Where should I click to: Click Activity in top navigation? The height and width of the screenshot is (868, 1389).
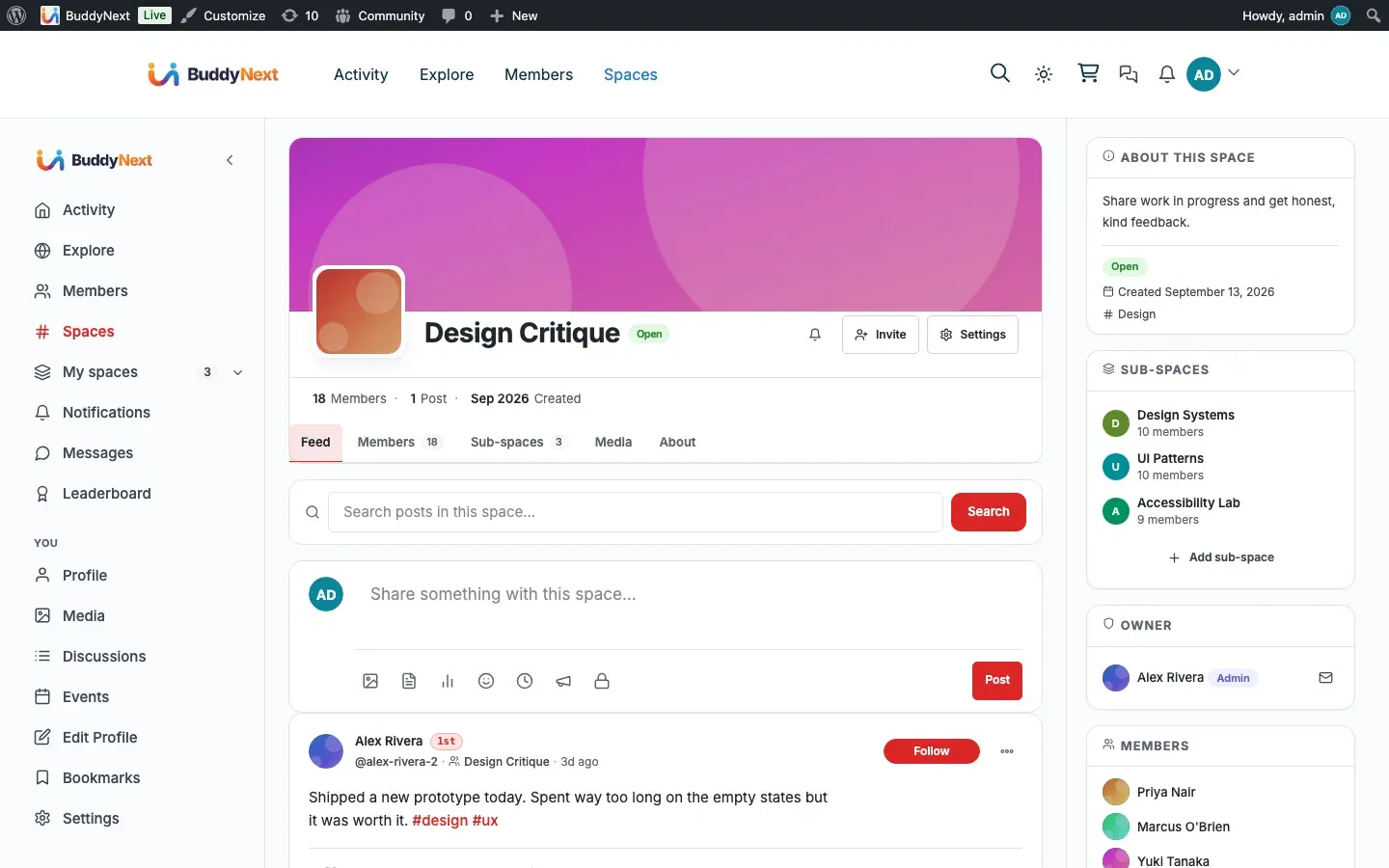coord(361,74)
